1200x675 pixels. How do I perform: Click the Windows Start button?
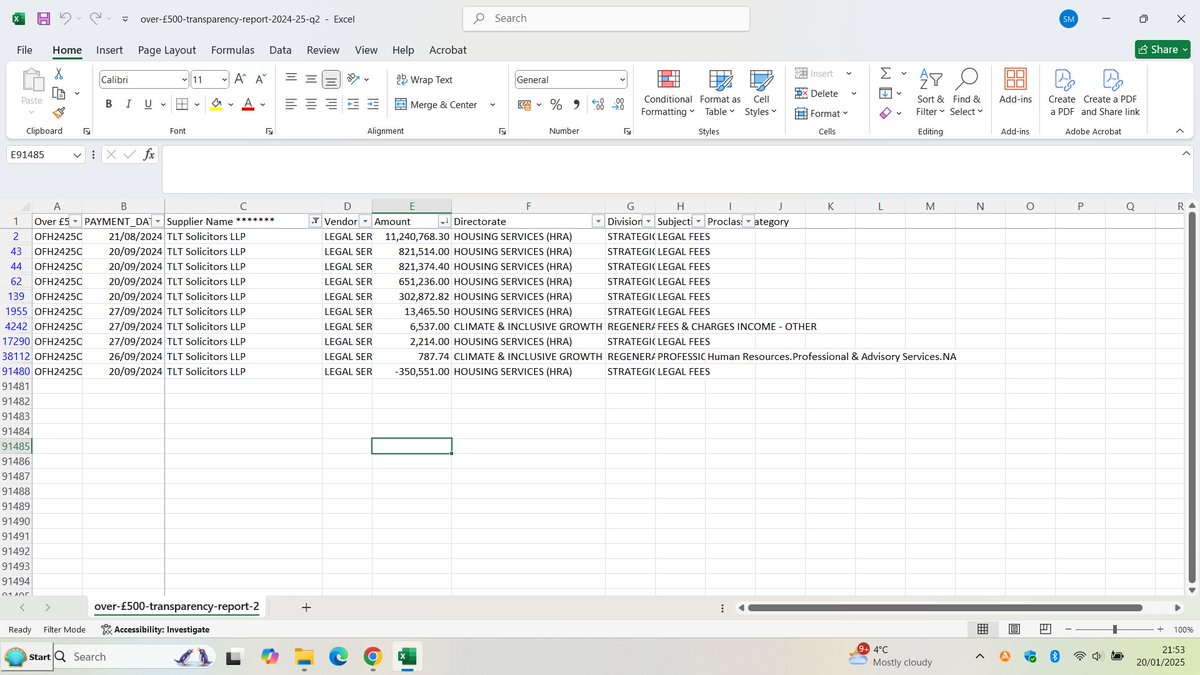pos(27,657)
